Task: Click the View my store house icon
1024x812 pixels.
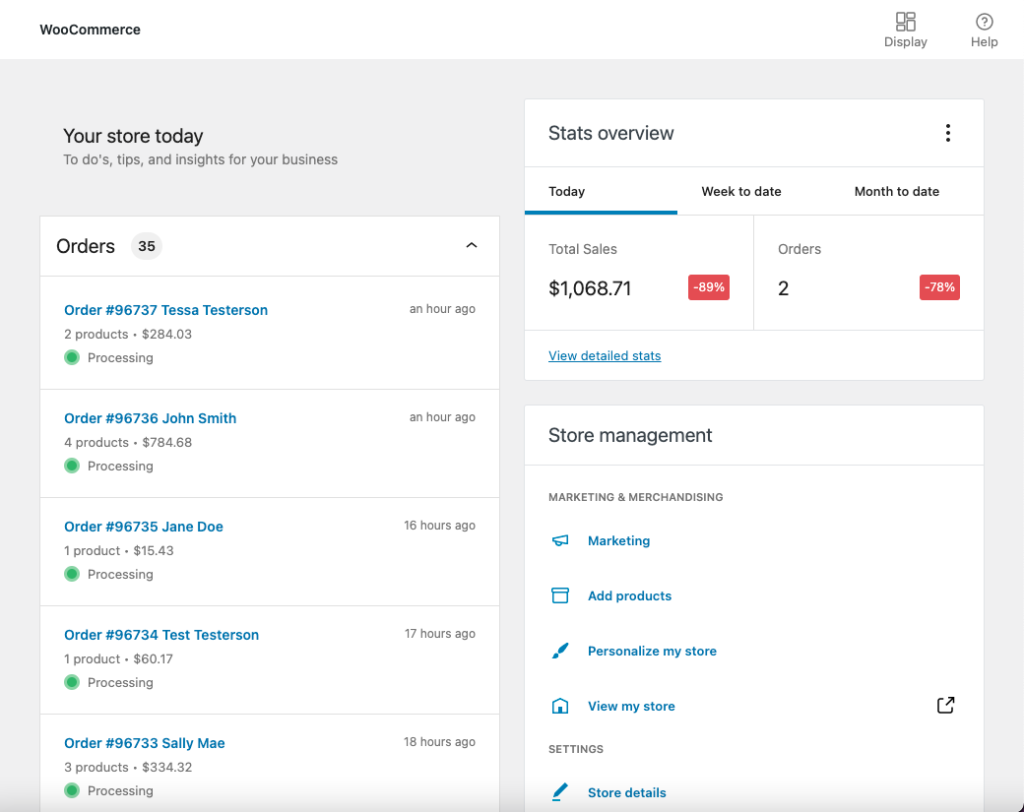Action: pyautogui.click(x=560, y=706)
